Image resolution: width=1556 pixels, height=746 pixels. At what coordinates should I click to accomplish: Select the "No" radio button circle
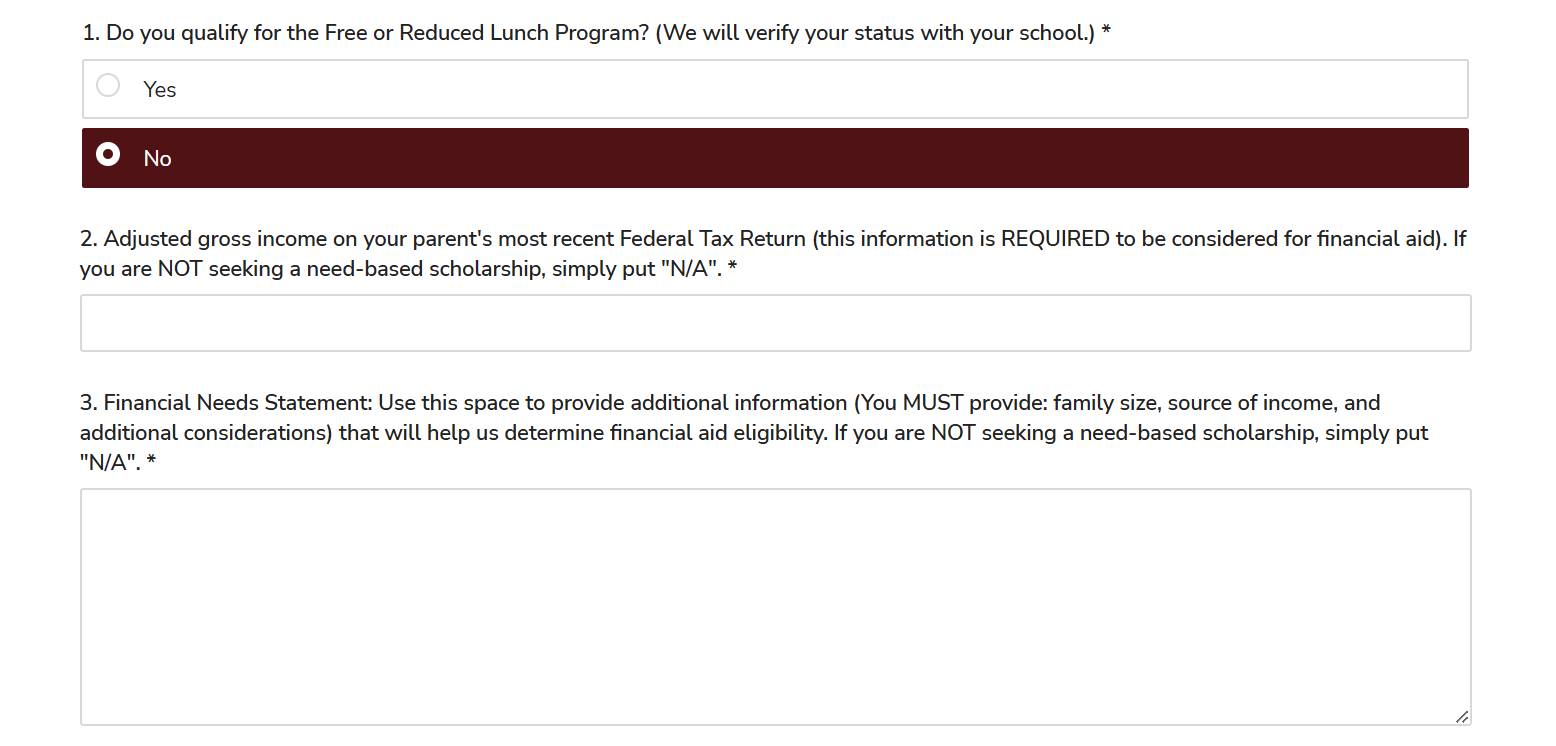108,155
